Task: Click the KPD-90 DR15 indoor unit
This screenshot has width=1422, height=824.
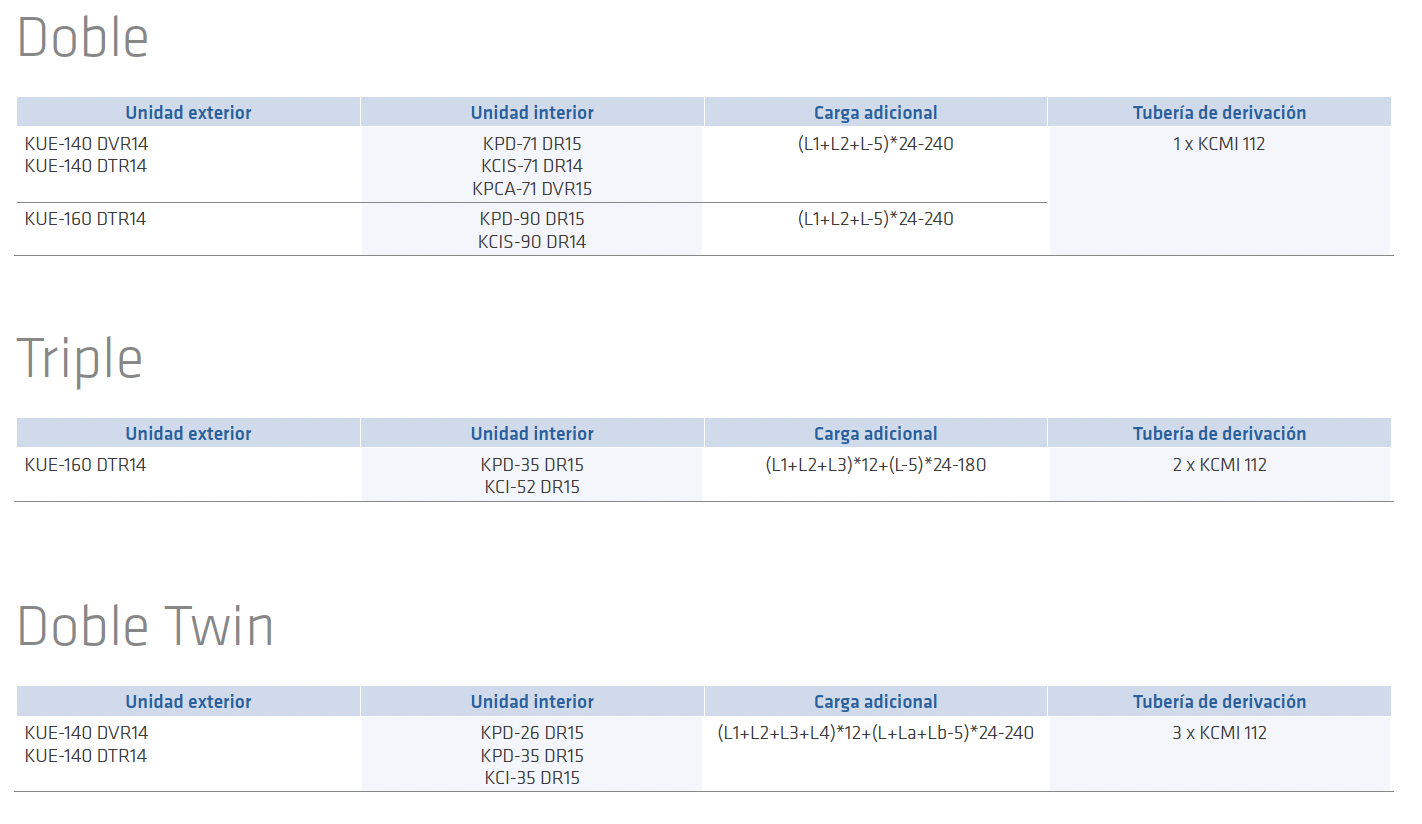Action: point(532,219)
